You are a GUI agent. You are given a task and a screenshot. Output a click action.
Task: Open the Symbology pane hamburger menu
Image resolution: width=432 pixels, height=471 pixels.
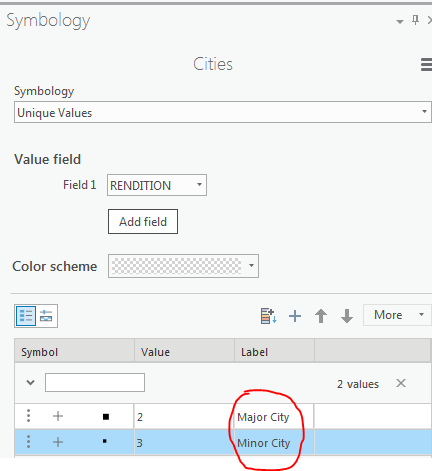tap(427, 64)
